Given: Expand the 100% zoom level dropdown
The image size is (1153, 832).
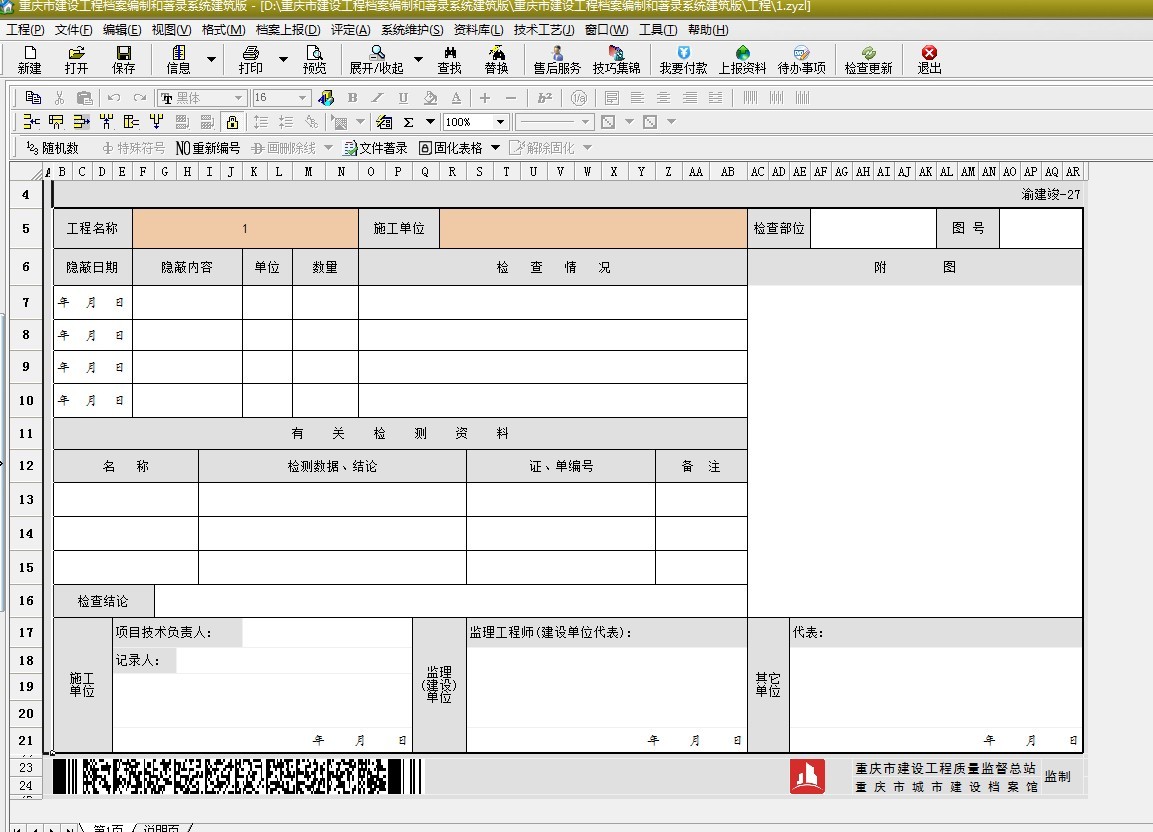Looking at the screenshot, I should click(x=498, y=121).
